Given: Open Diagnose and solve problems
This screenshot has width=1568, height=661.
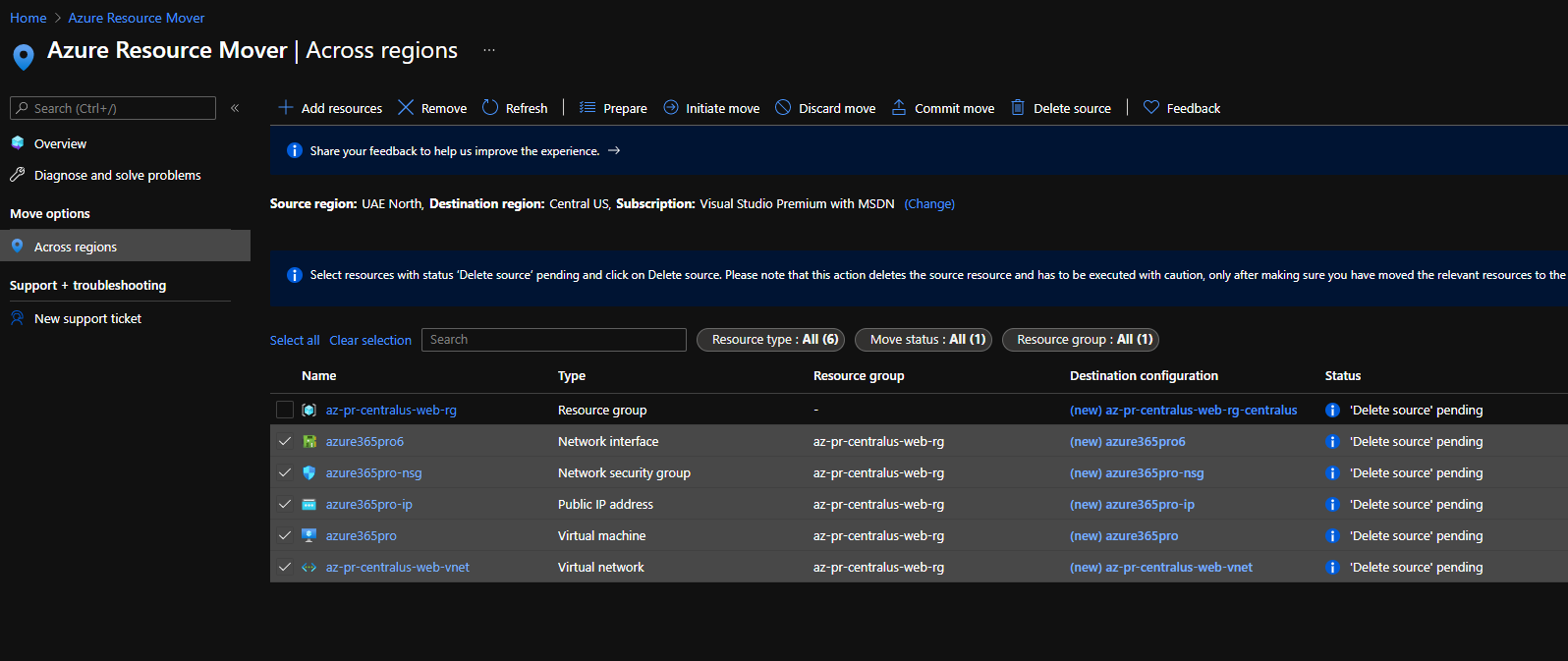Looking at the screenshot, I should click(x=117, y=175).
